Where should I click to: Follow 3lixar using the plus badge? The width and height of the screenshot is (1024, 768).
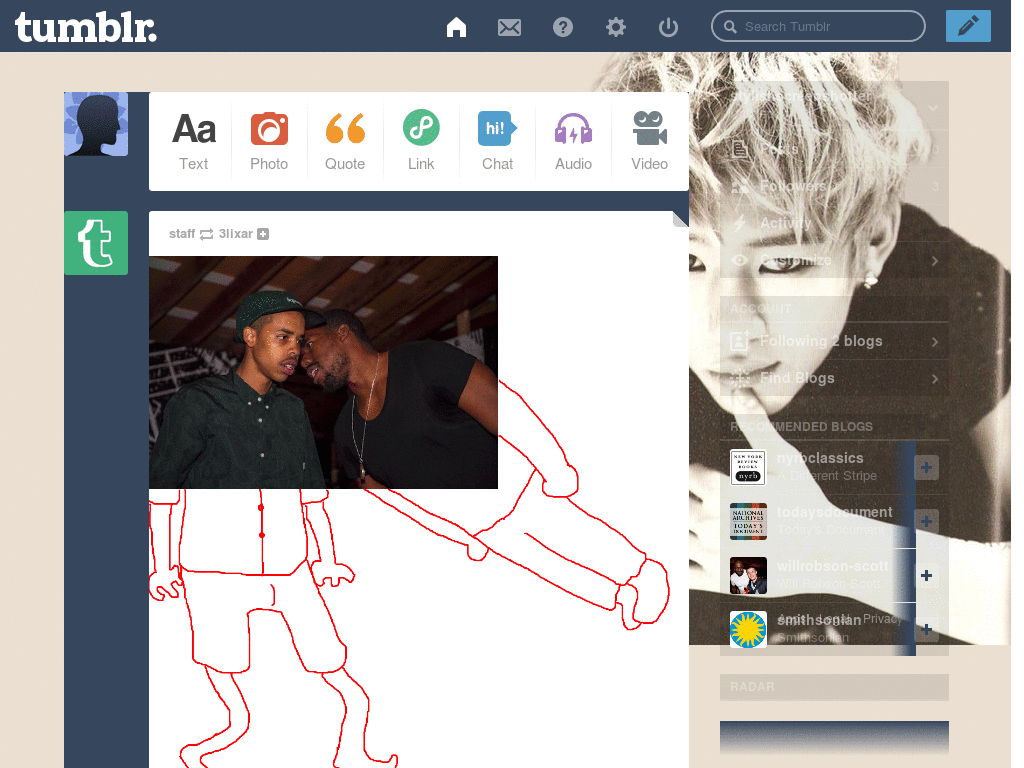(263, 234)
